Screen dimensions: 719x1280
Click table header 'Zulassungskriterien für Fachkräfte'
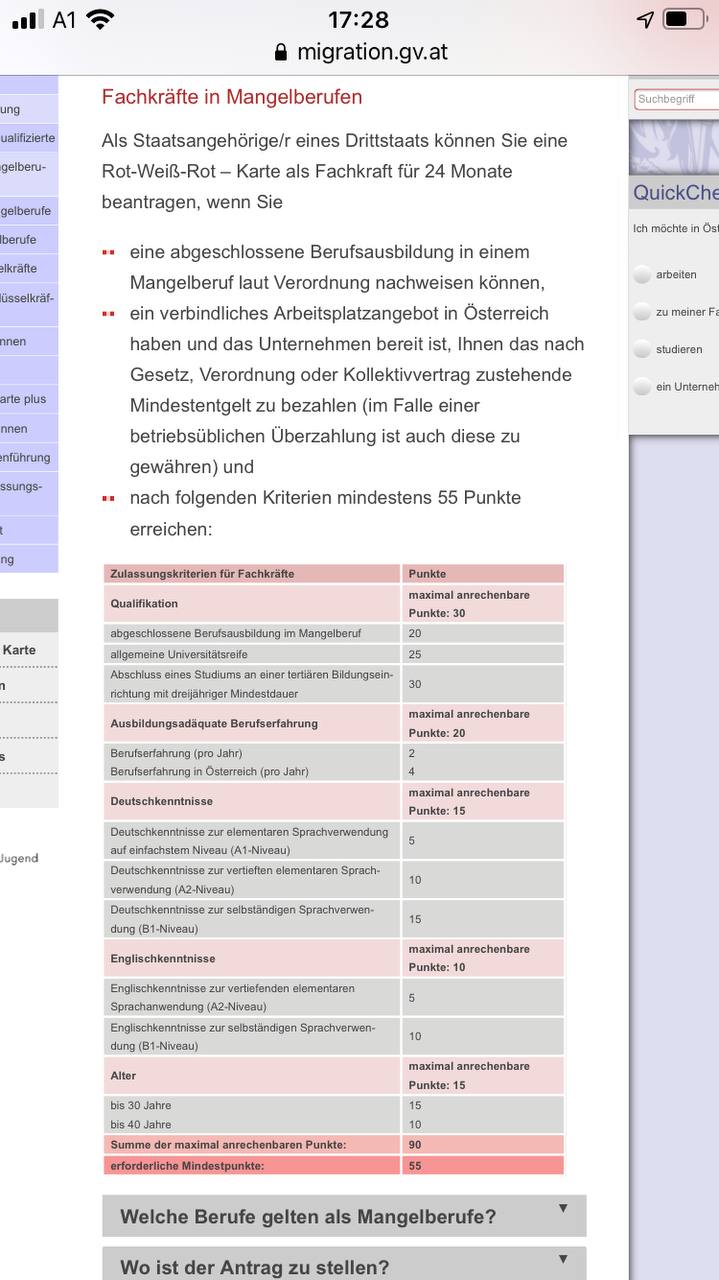click(252, 574)
